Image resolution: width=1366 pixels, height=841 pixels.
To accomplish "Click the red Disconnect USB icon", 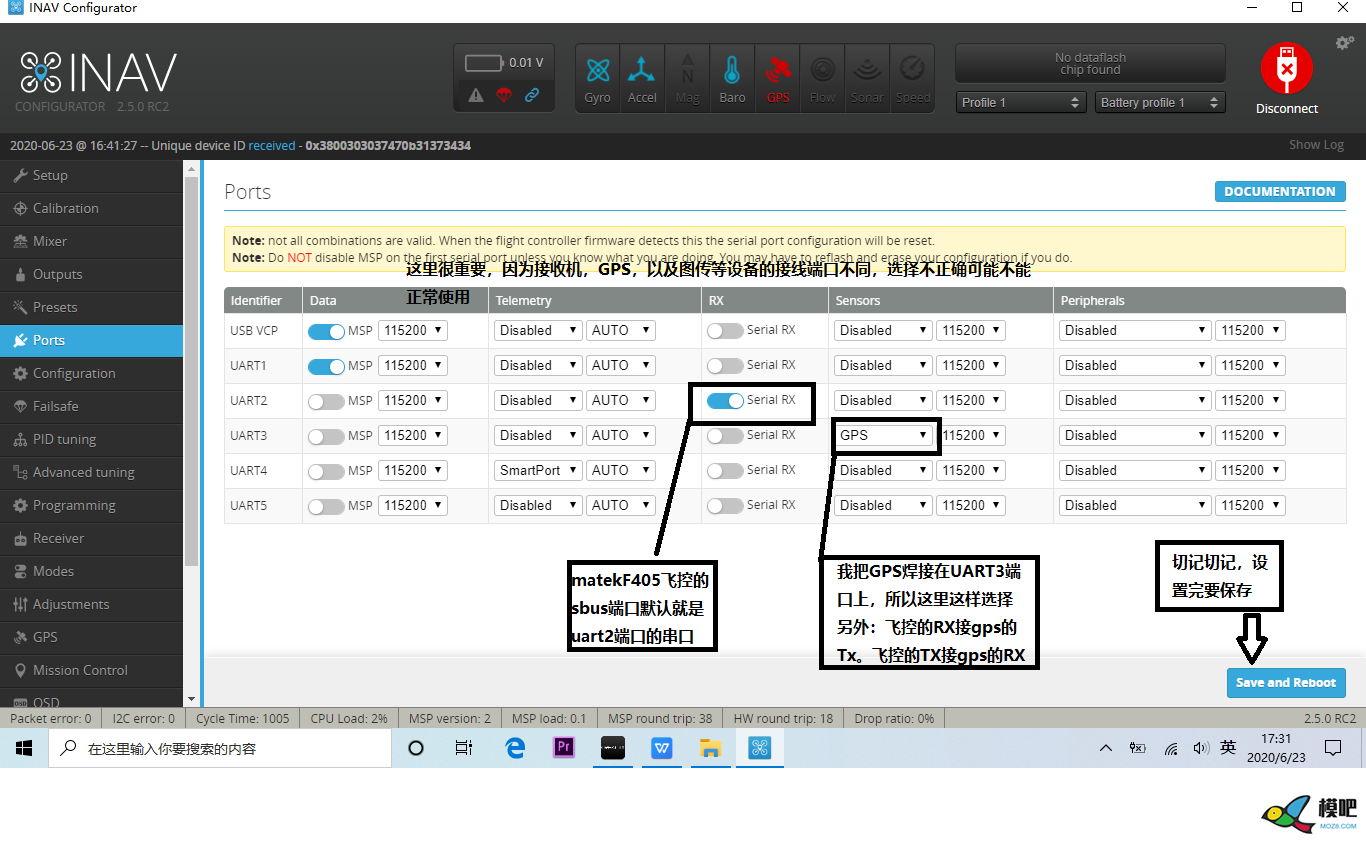I will (1287, 68).
